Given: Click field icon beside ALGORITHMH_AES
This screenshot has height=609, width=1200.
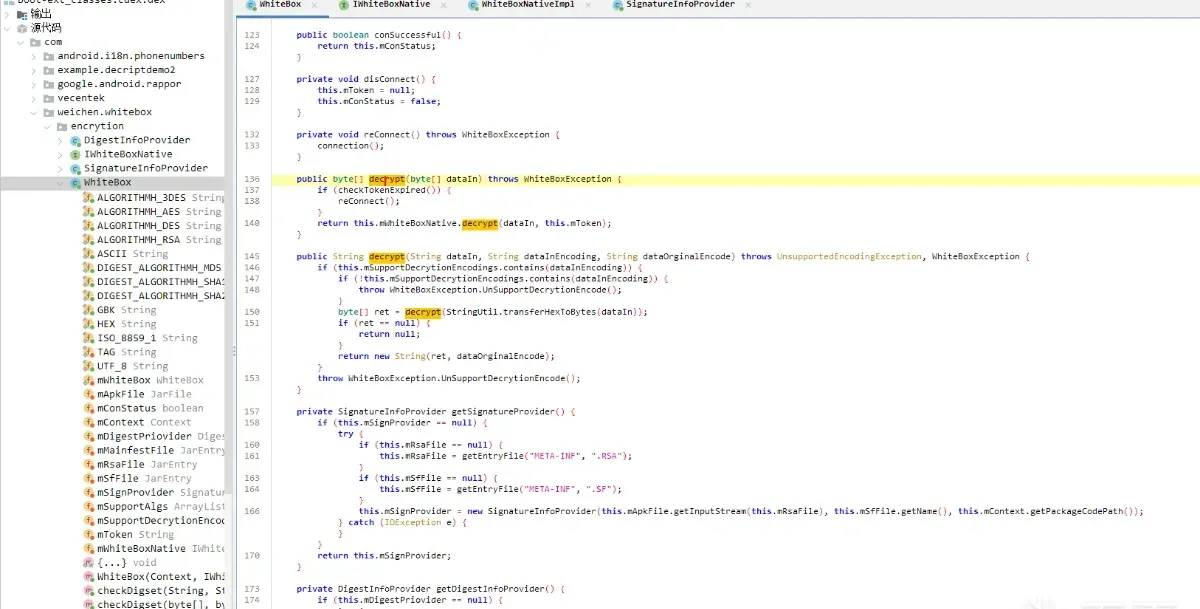Looking at the screenshot, I should 88,212.
